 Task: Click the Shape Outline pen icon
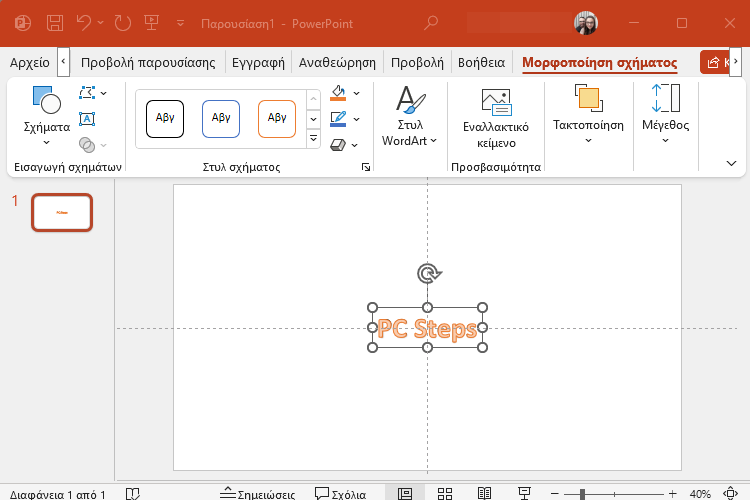(338, 119)
